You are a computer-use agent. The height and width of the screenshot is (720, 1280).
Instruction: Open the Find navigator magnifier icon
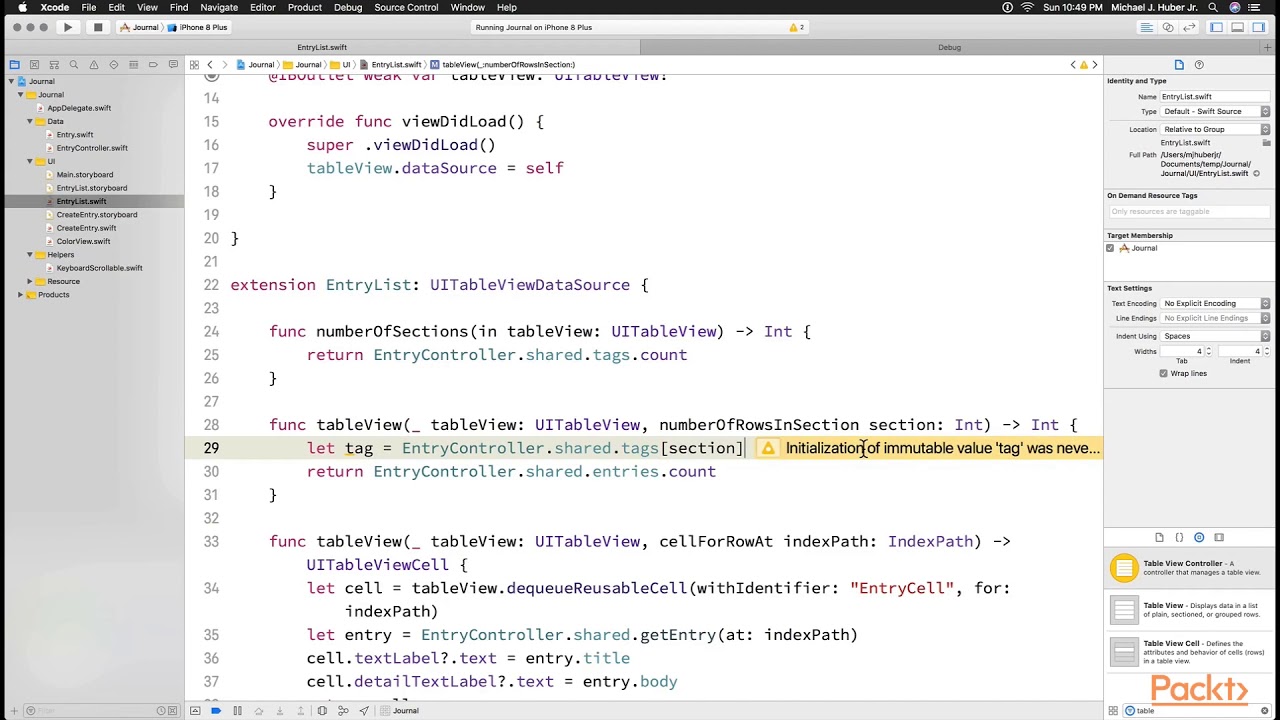(74, 64)
